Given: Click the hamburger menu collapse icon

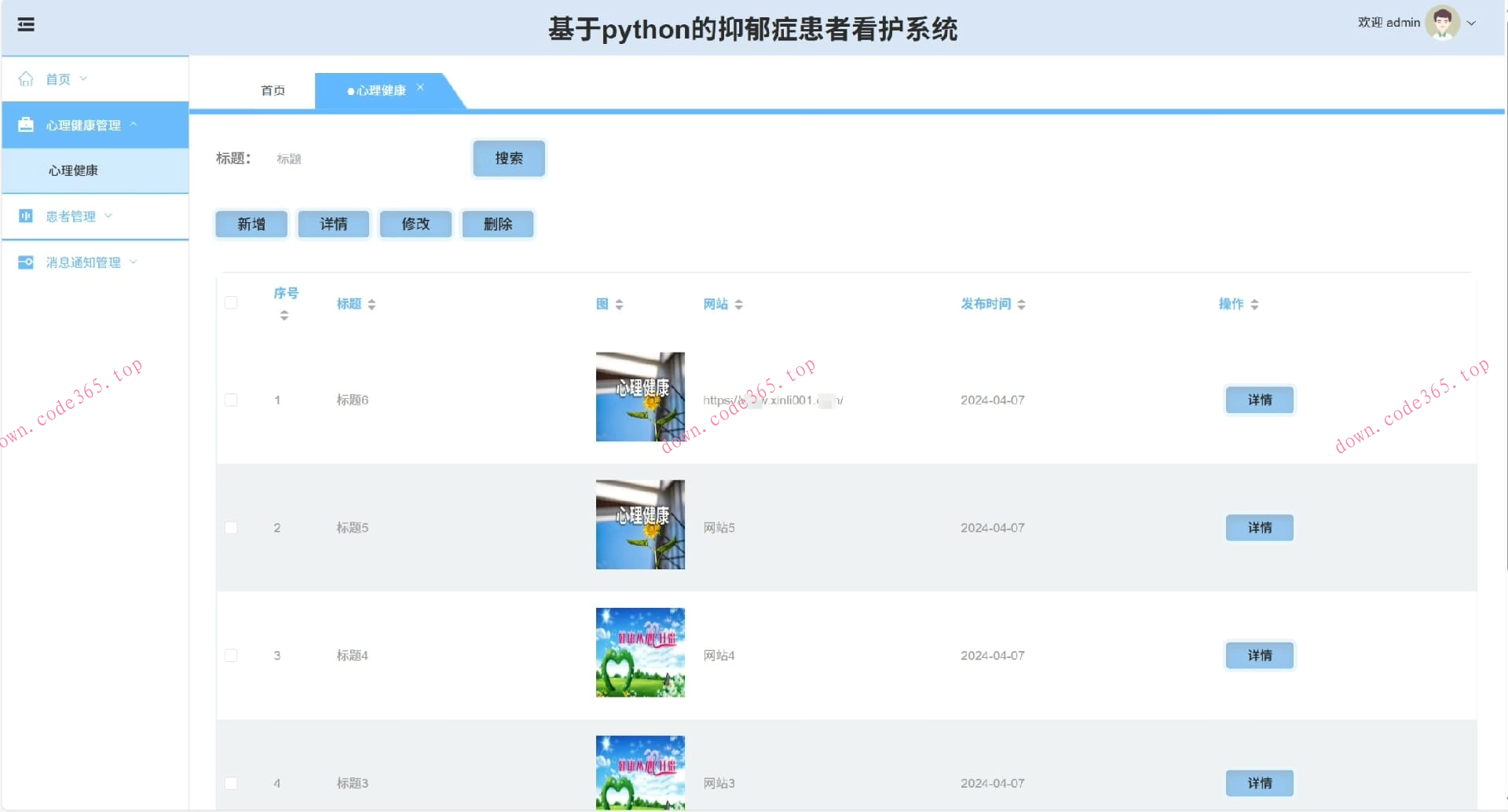Looking at the screenshot, I should [26, 25].
